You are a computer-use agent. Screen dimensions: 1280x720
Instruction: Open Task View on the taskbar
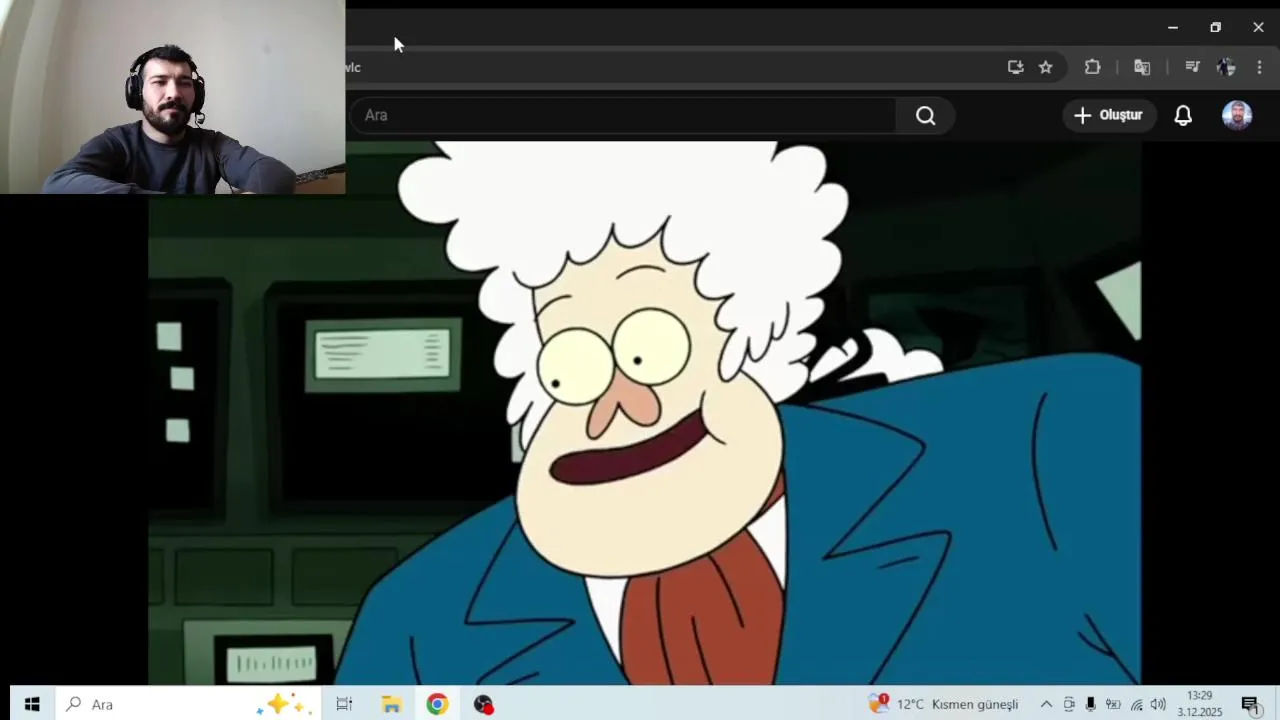[x=344, y=704]
